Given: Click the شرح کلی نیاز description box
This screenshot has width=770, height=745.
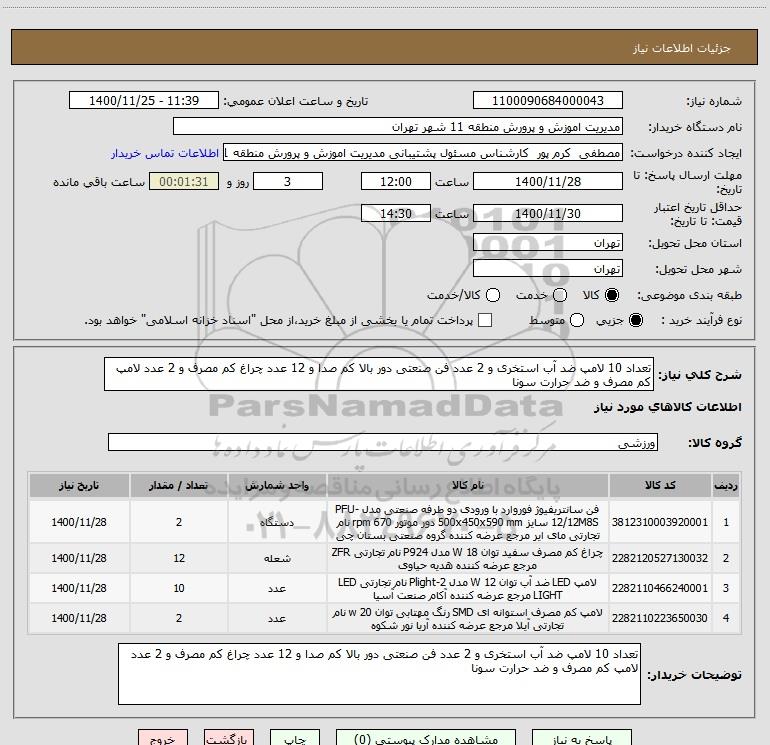Looking at the screenshot, I should [379, 374].
